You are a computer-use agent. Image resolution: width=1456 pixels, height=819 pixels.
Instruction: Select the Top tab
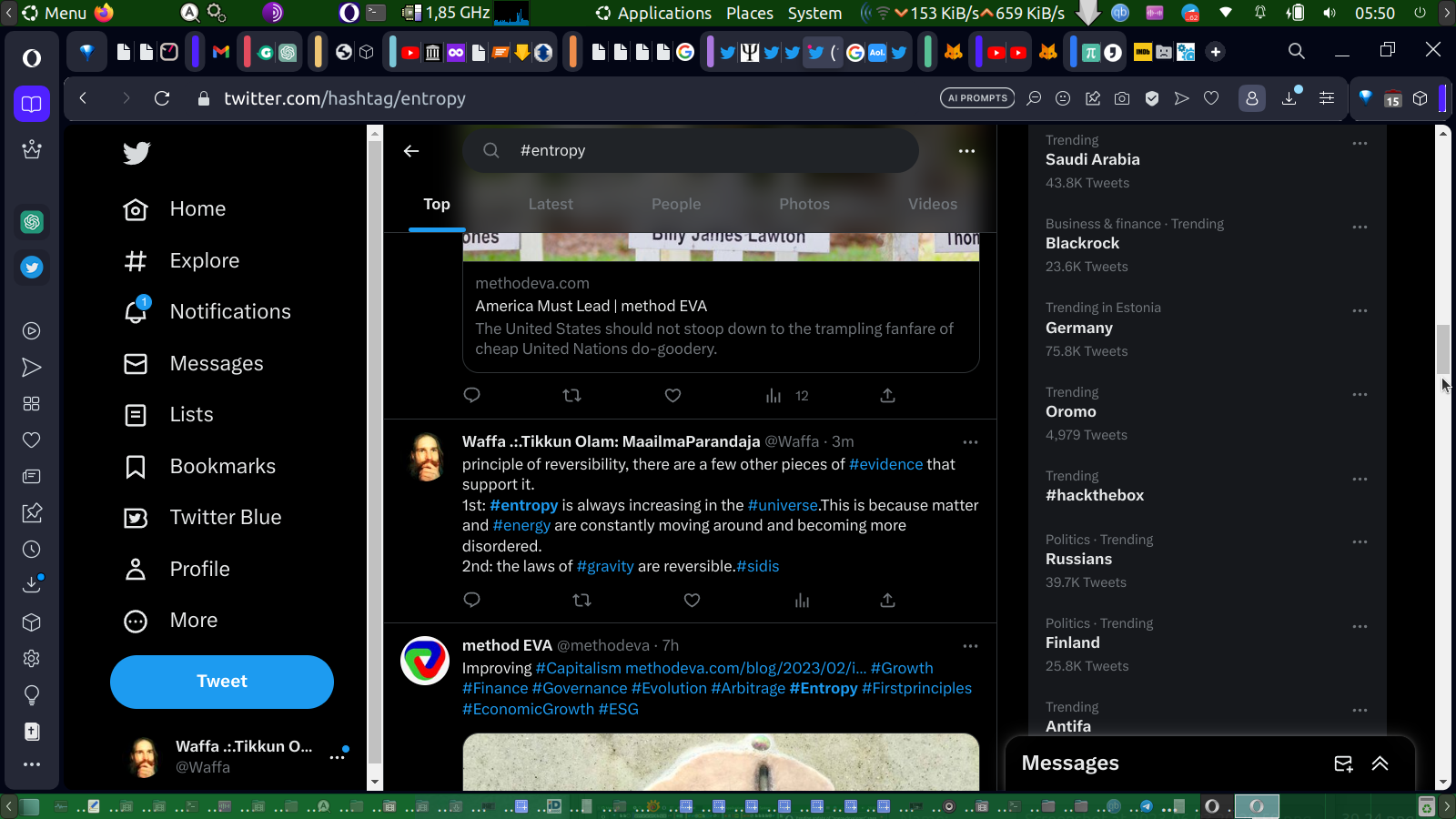coord(437,205)
